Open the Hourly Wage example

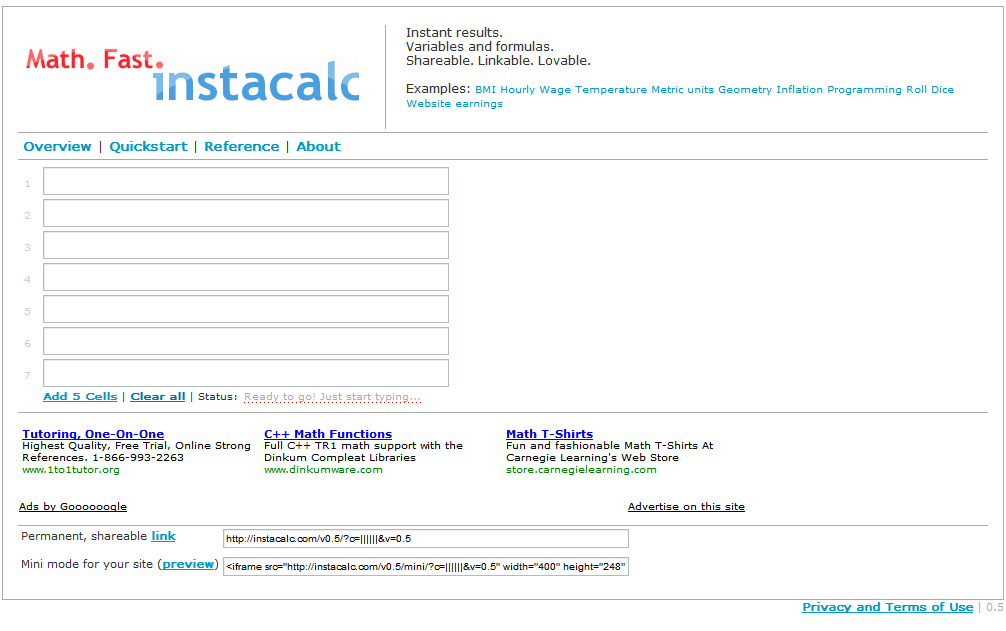(x=531, y=89)
